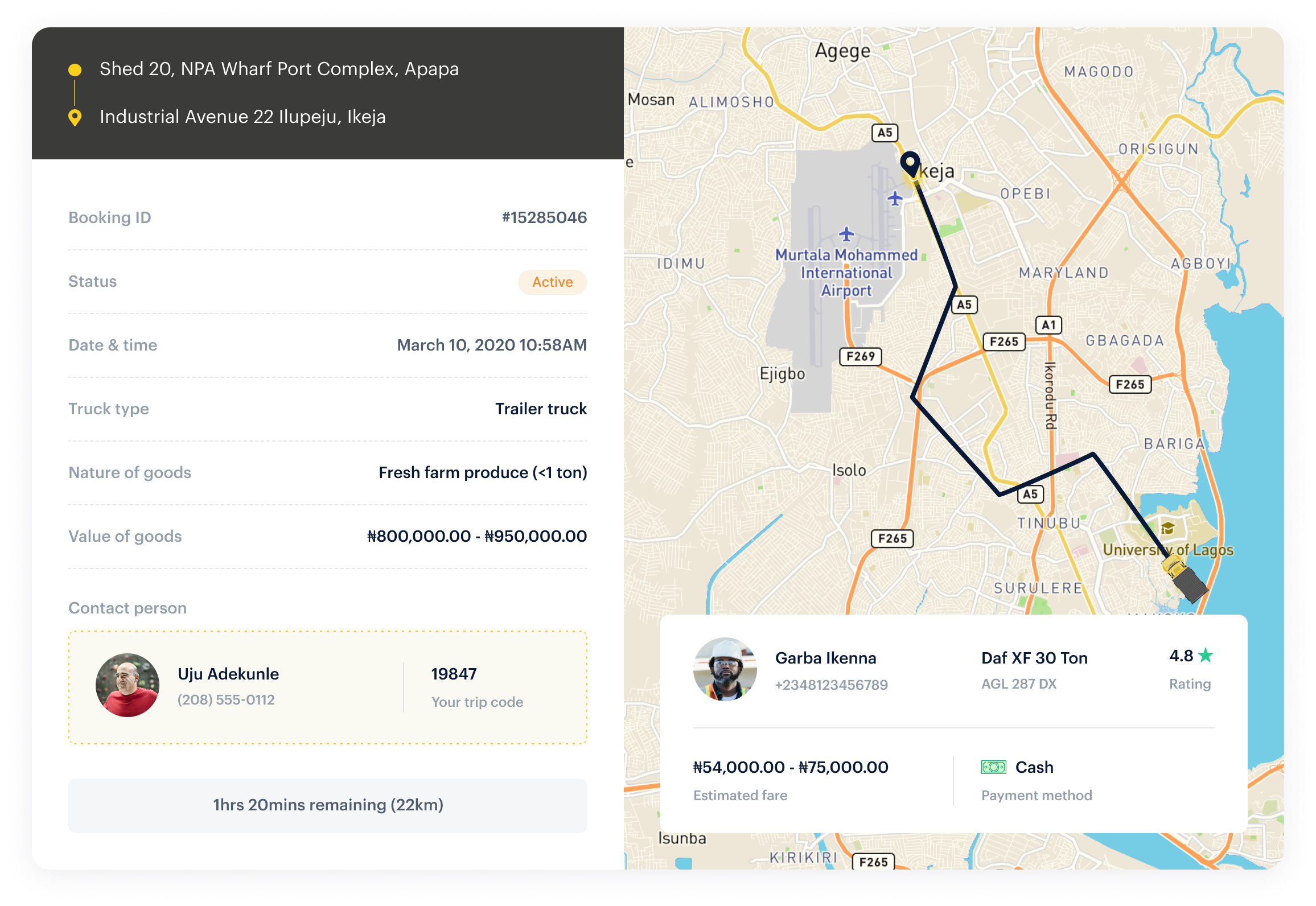Click Uju Adekunle's contact avatar

[x=128, y=685]
